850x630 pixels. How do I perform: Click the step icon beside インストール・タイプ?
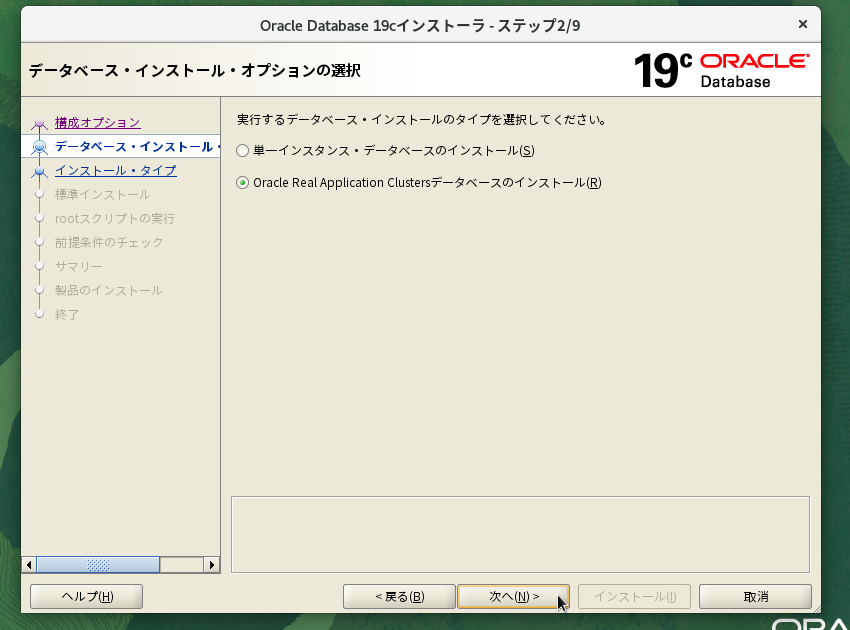(39, 171)
